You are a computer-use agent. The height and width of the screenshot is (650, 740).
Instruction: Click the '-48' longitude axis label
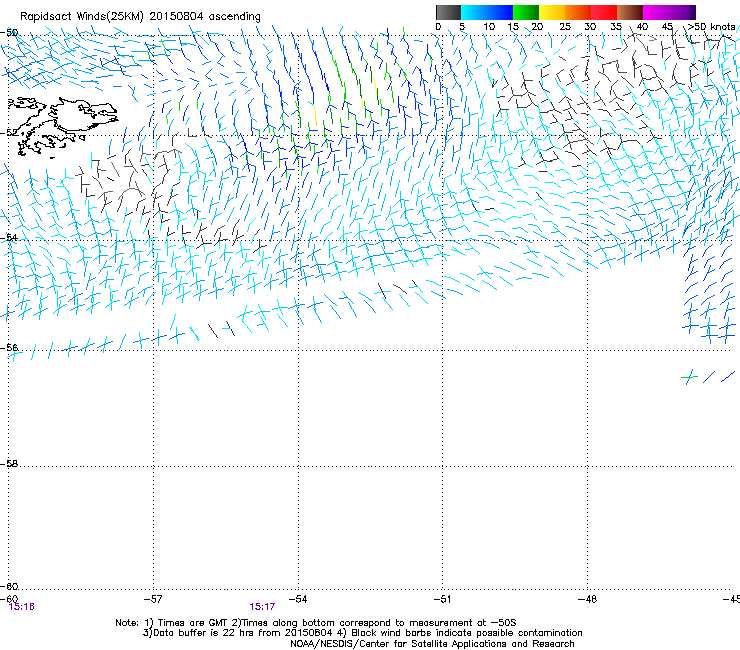(587, 599)
